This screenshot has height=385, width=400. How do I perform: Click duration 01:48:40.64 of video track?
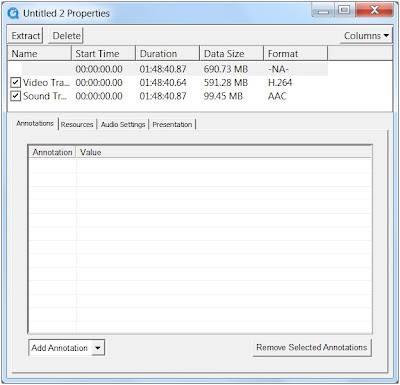click(163, 82)
